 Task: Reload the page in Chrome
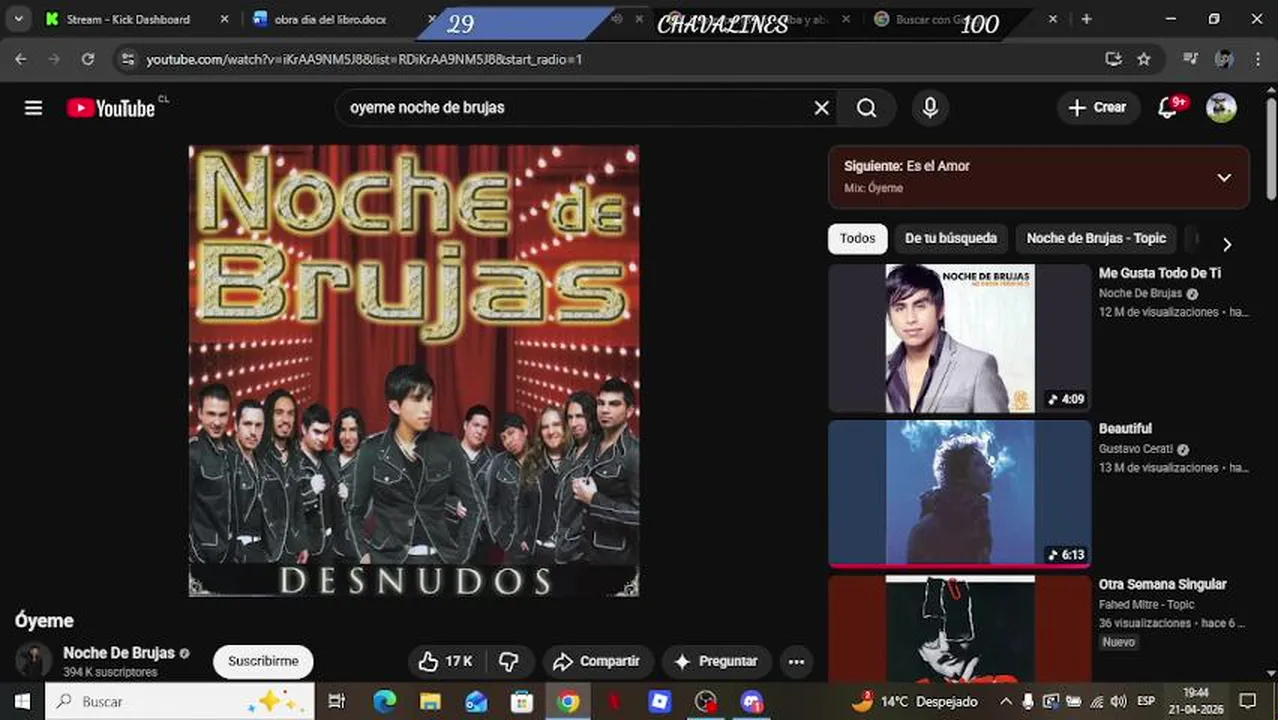point(88,59)
